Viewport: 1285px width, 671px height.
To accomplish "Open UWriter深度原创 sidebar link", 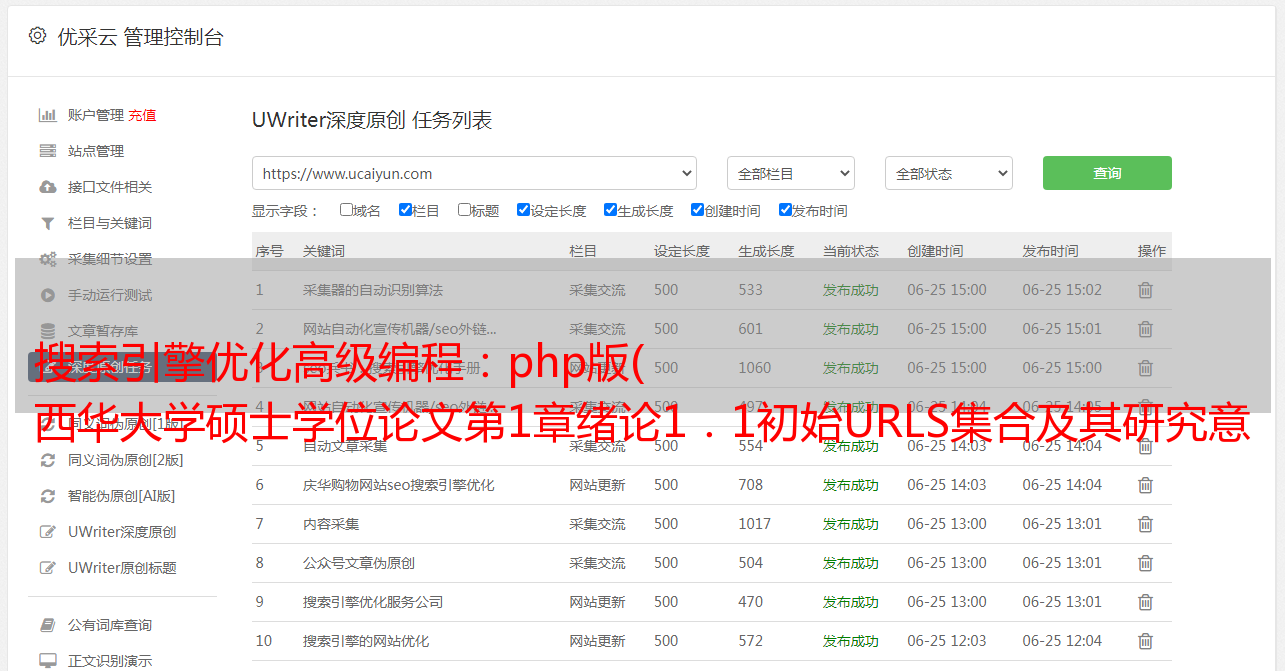I will (x=122, y=532).
